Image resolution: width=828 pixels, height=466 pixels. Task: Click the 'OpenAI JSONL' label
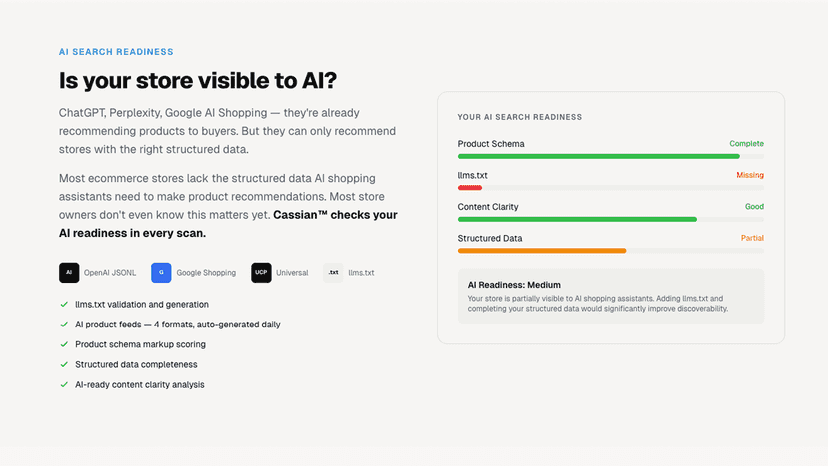(x=110, y=273)
